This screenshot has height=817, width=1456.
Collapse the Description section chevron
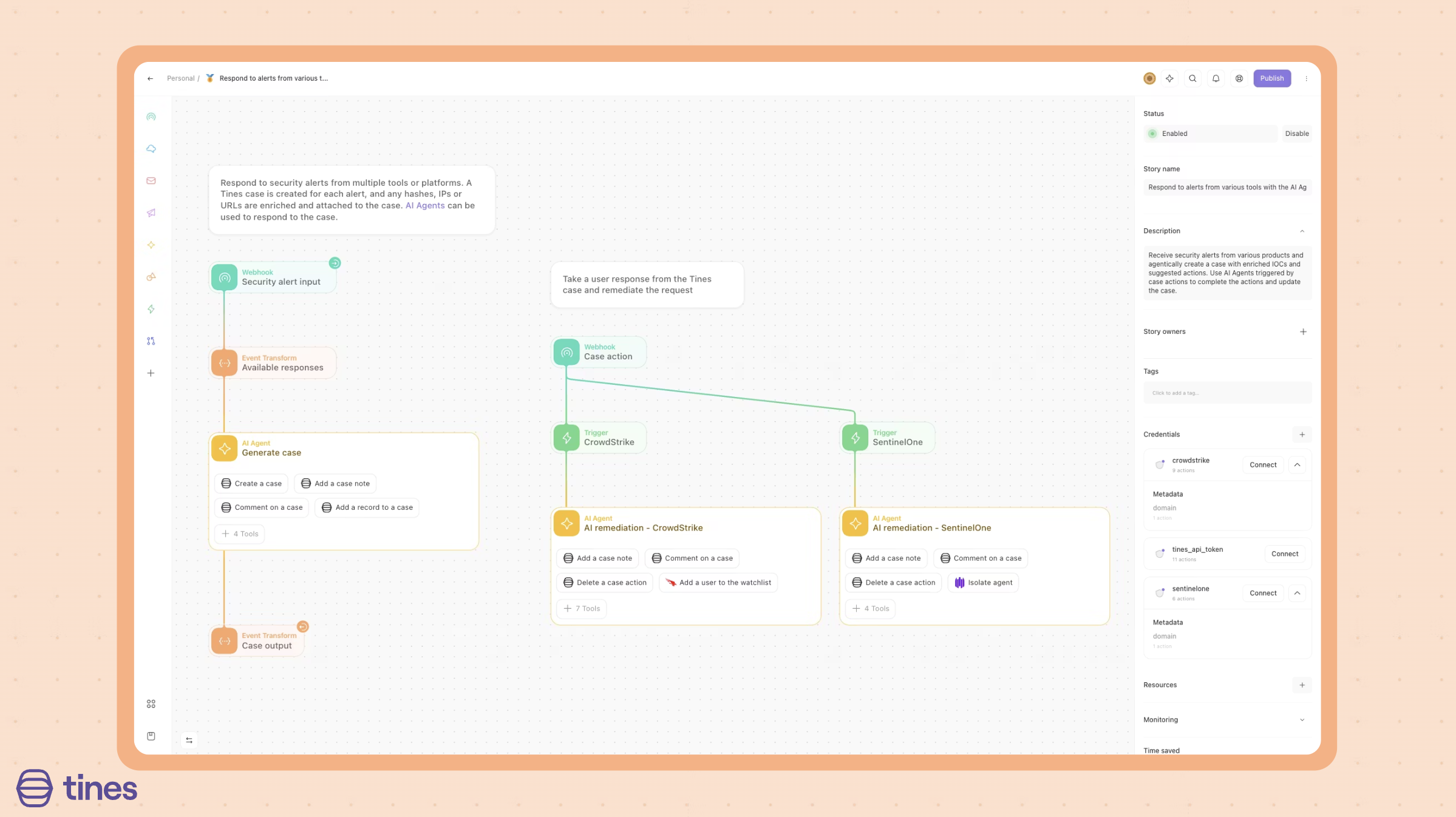pyautogui.click(x=1302, y=231)
